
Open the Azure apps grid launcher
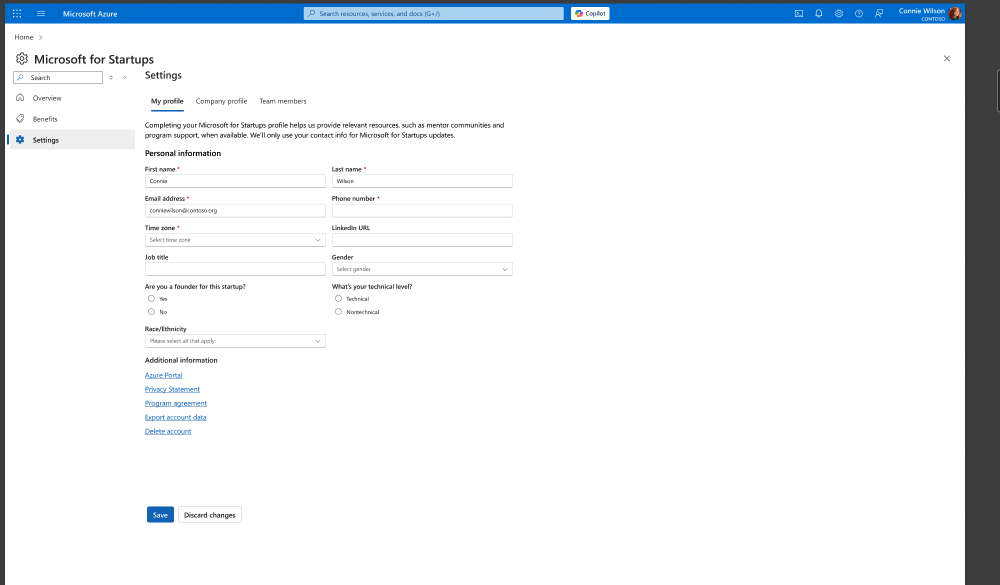[x=17, y=13]
